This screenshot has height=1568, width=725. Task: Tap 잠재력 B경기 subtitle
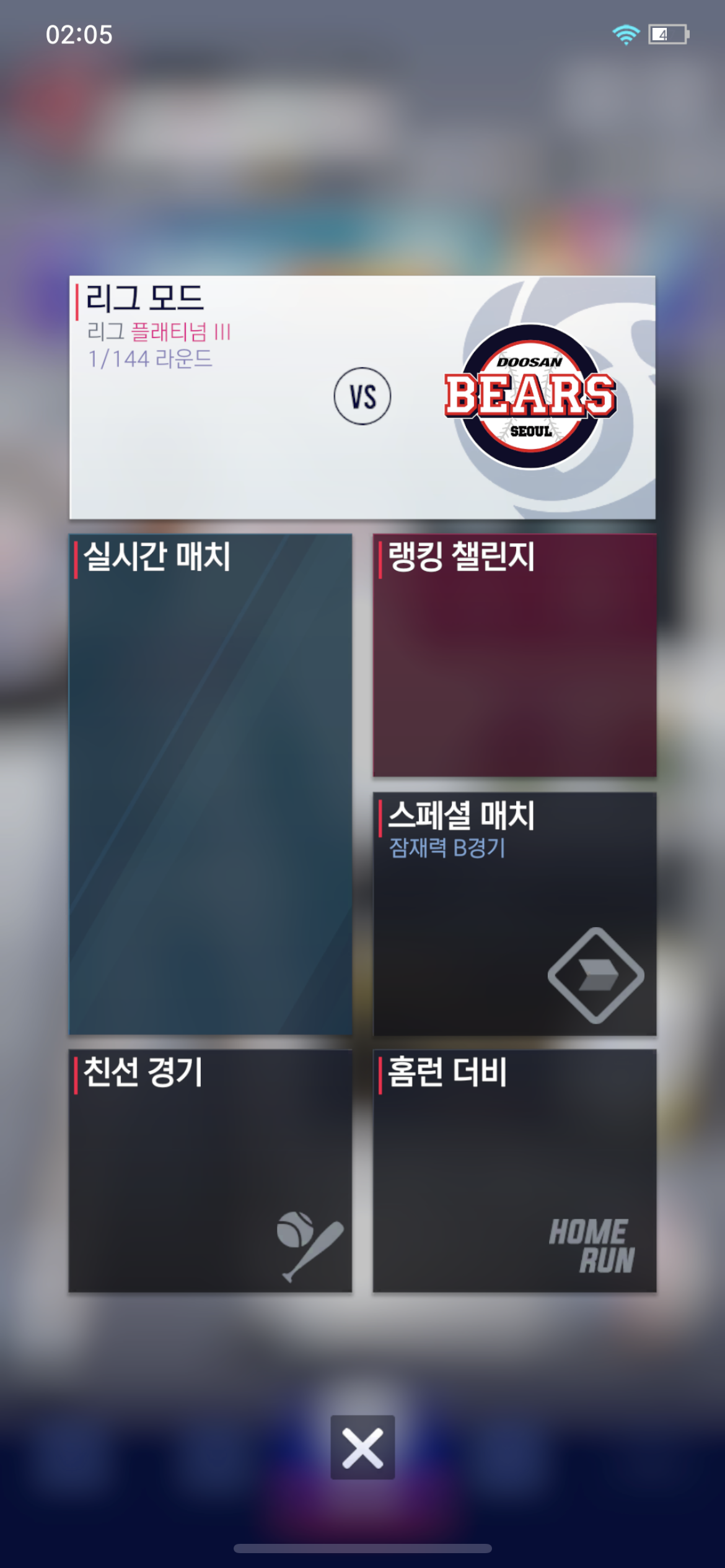tap(447, 848)
